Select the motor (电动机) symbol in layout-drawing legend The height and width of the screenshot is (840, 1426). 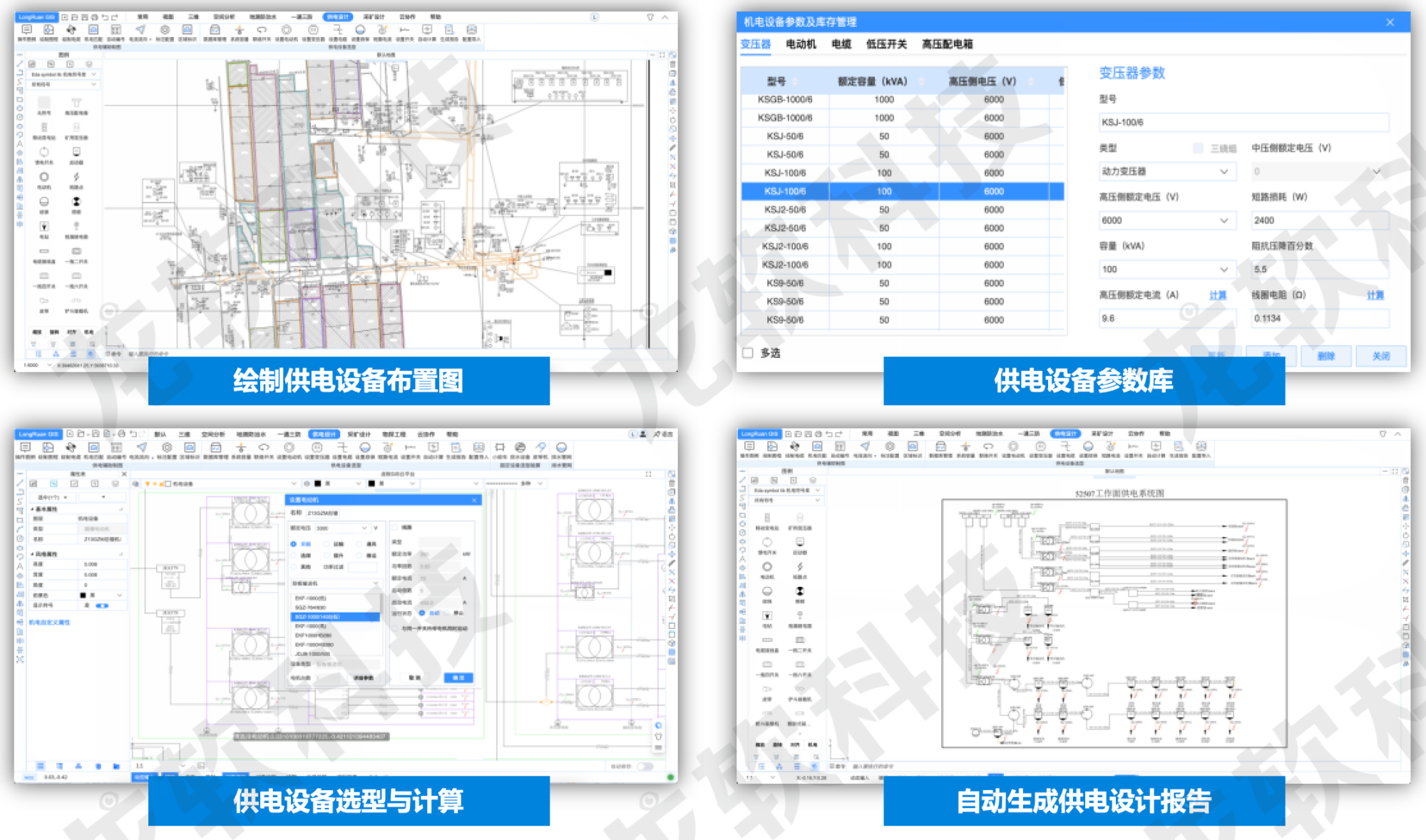point(44,177)
